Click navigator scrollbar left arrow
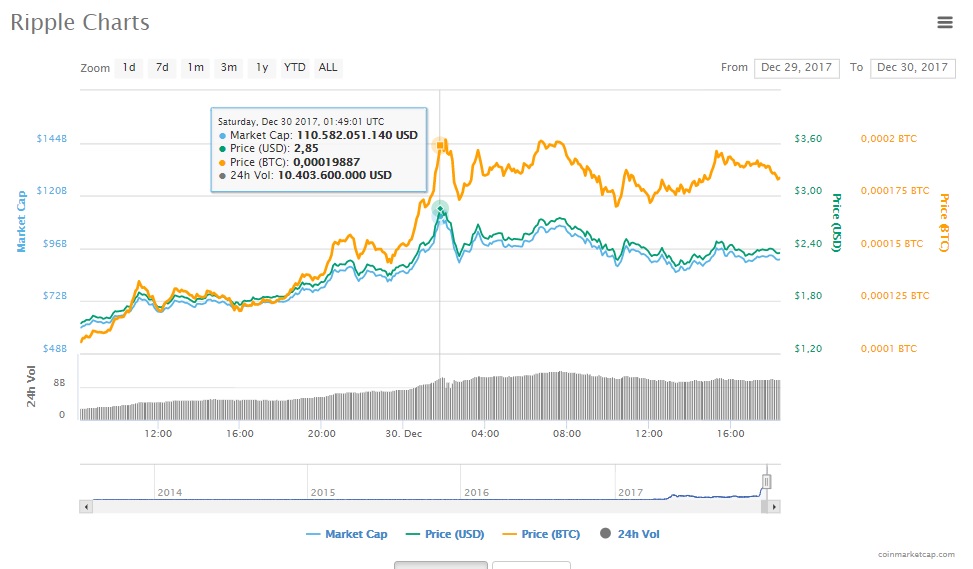Image resolution: width=973 pixels, height=569 pixels. pyautogui.click(x=86, y=507)
